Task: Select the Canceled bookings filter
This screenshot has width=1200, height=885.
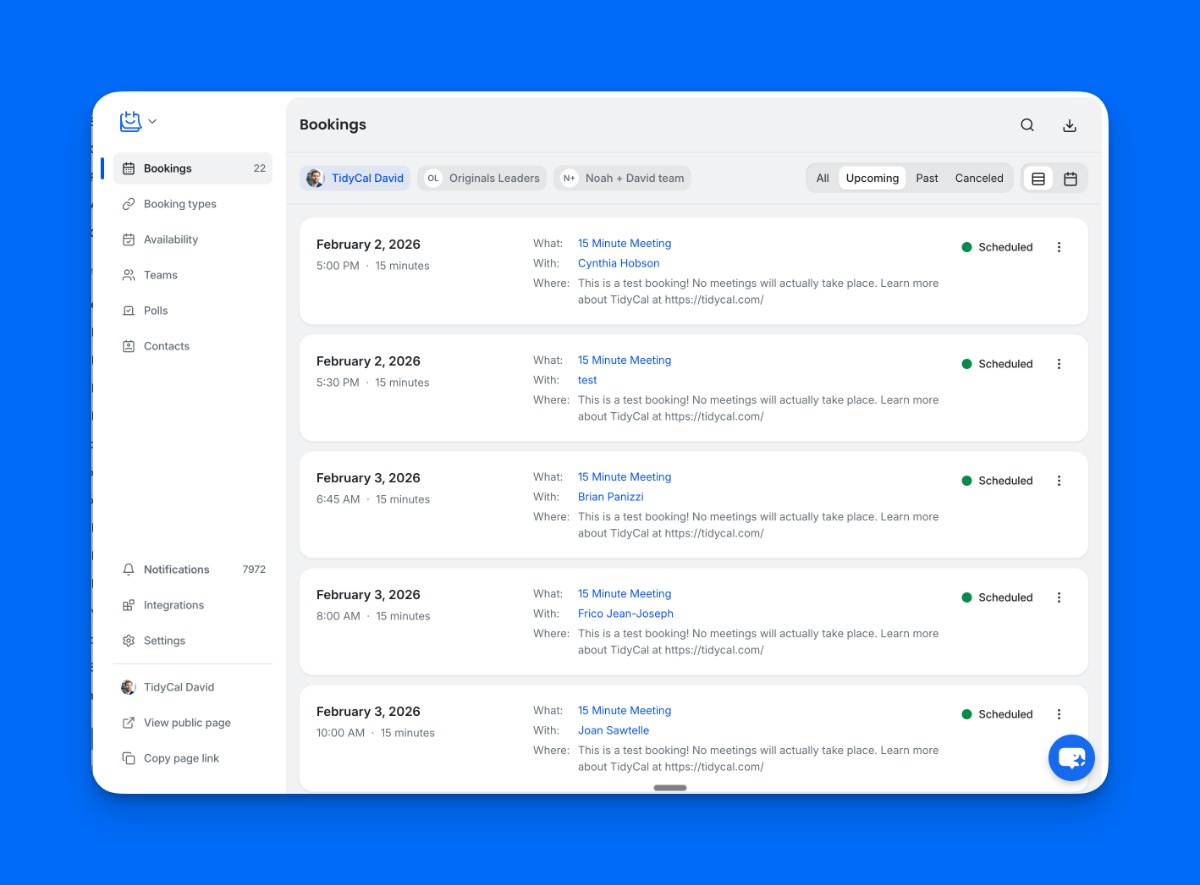Action: pyautogui.click(x=978, y=179)
